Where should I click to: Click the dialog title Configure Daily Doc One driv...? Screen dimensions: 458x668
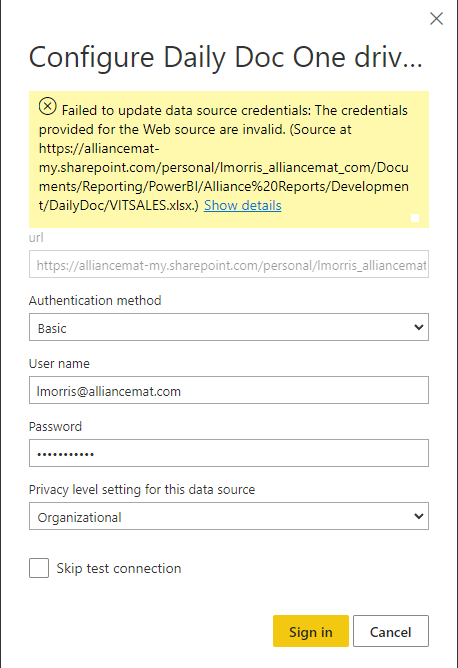225,58
